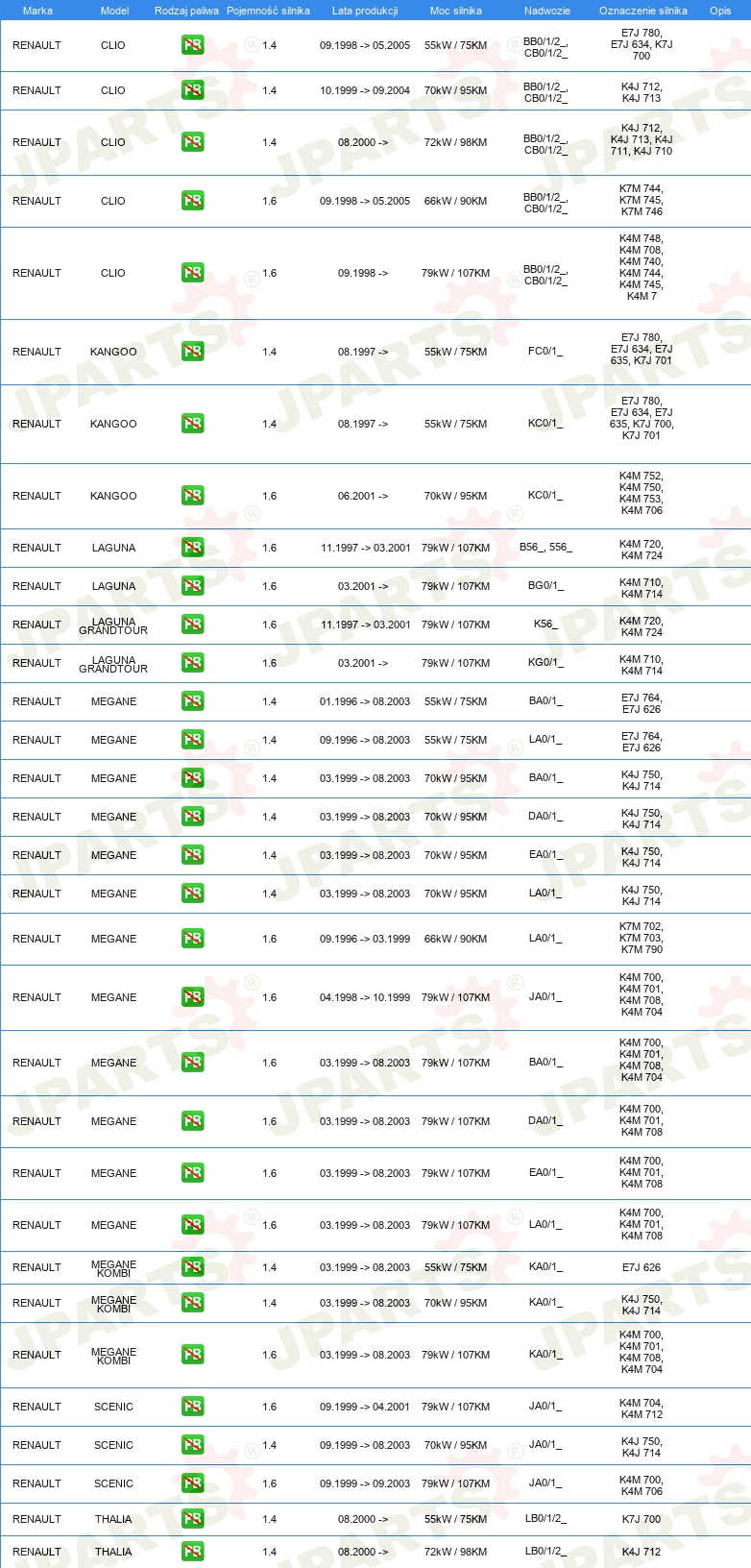
Task: Click the Rodzaj paliwa column header
Action: tap(186, 11)
